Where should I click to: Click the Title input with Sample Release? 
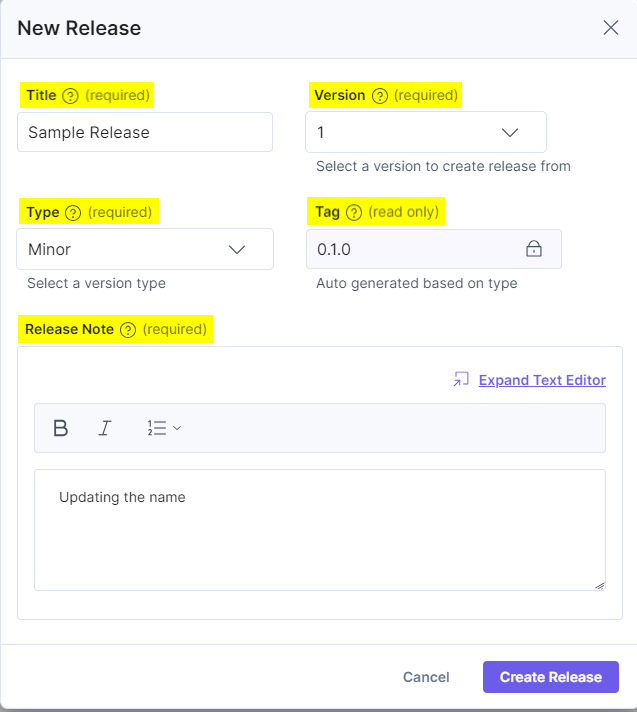[x=145, y=132]
